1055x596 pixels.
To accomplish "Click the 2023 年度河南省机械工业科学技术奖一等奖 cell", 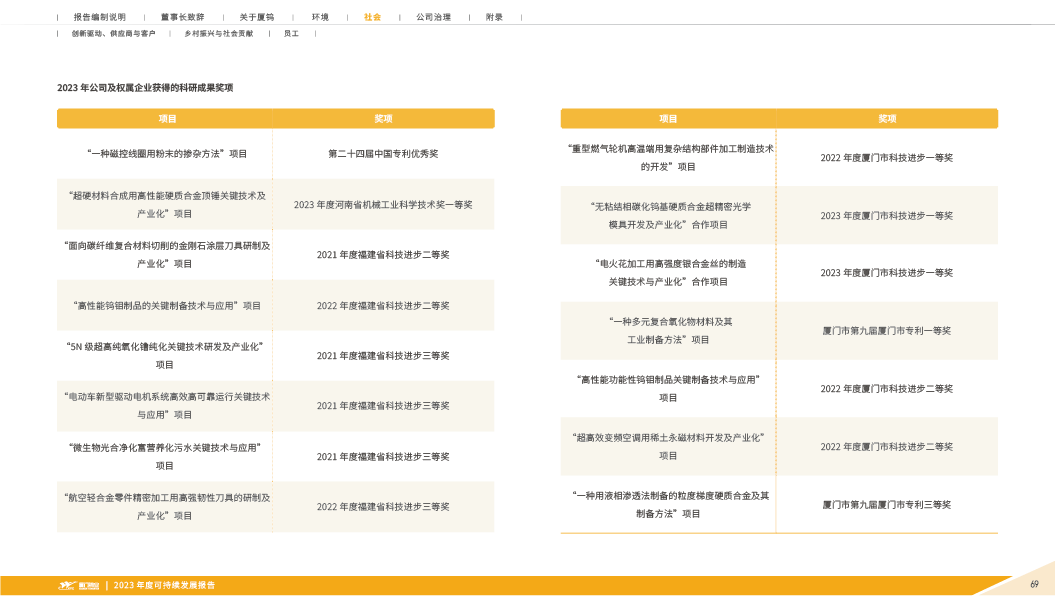I will point(383,205).
